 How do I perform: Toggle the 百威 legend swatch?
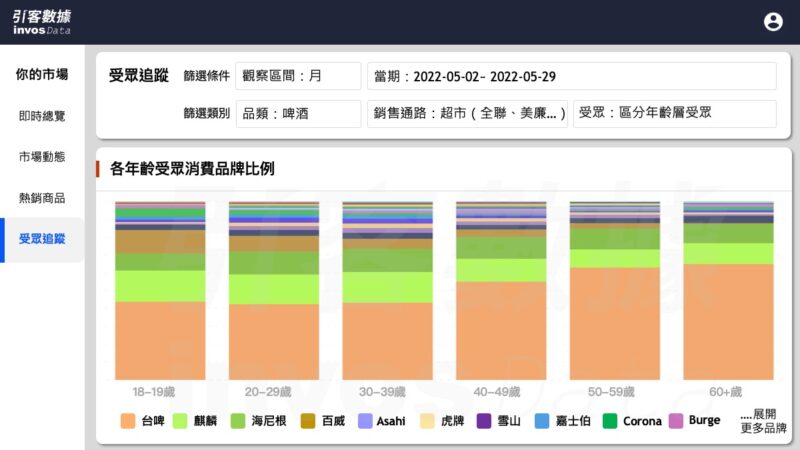[308, 421]
